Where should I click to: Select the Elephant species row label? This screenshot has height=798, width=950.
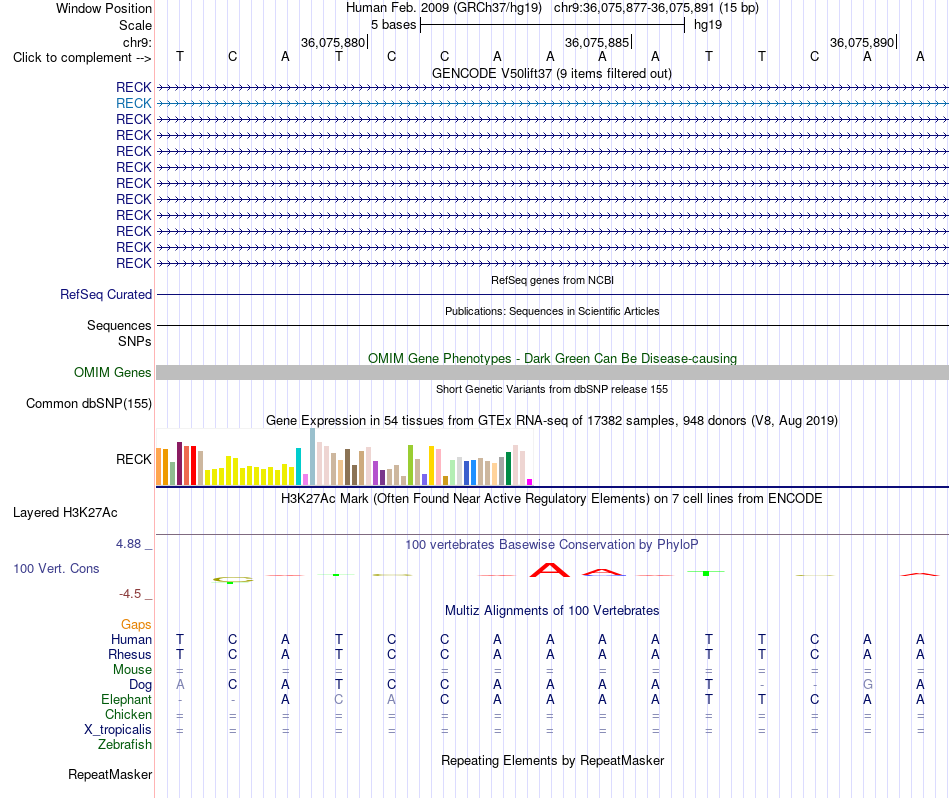[126, 700]
